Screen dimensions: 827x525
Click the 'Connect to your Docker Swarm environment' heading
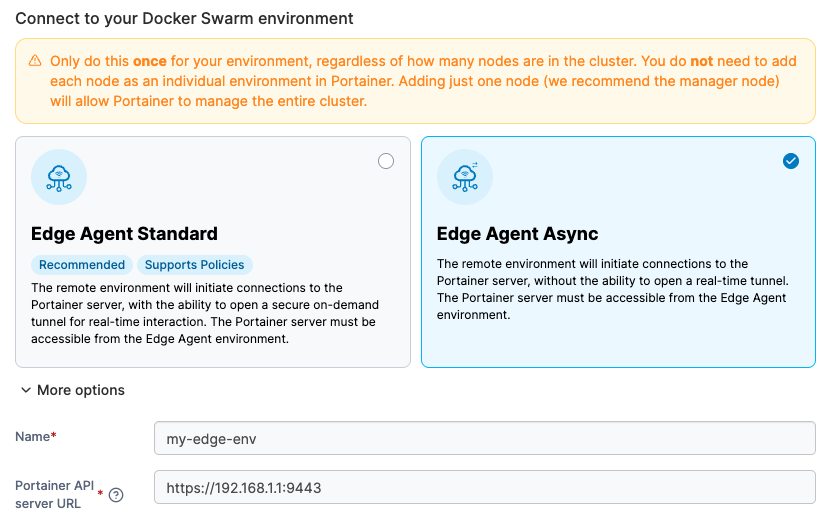pyautogui.click(x=184, y=18)
